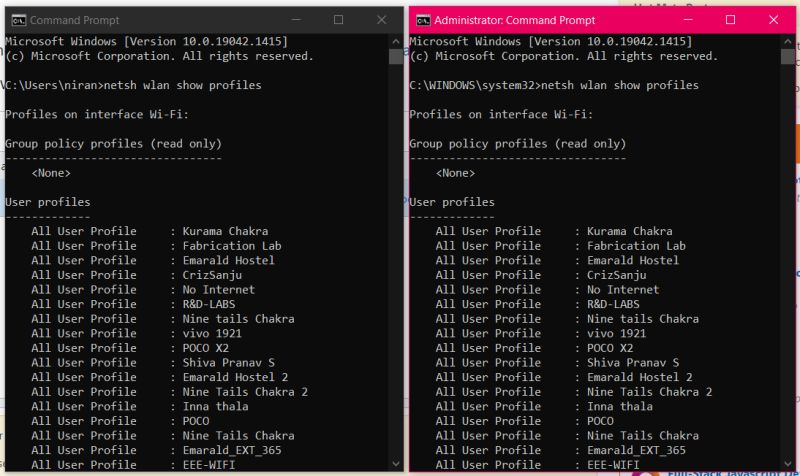The height and width of the screenshot is (476, 800).
Task: Click 'Nine Tails Chakra 2' in left window
Action: (245, 392)
